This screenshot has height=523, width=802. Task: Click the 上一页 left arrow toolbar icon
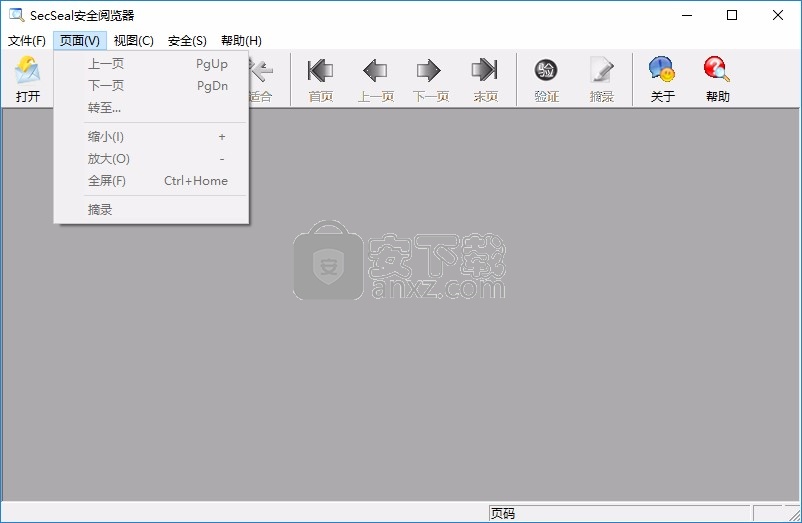pyautogui.click(x=375, y=71)
